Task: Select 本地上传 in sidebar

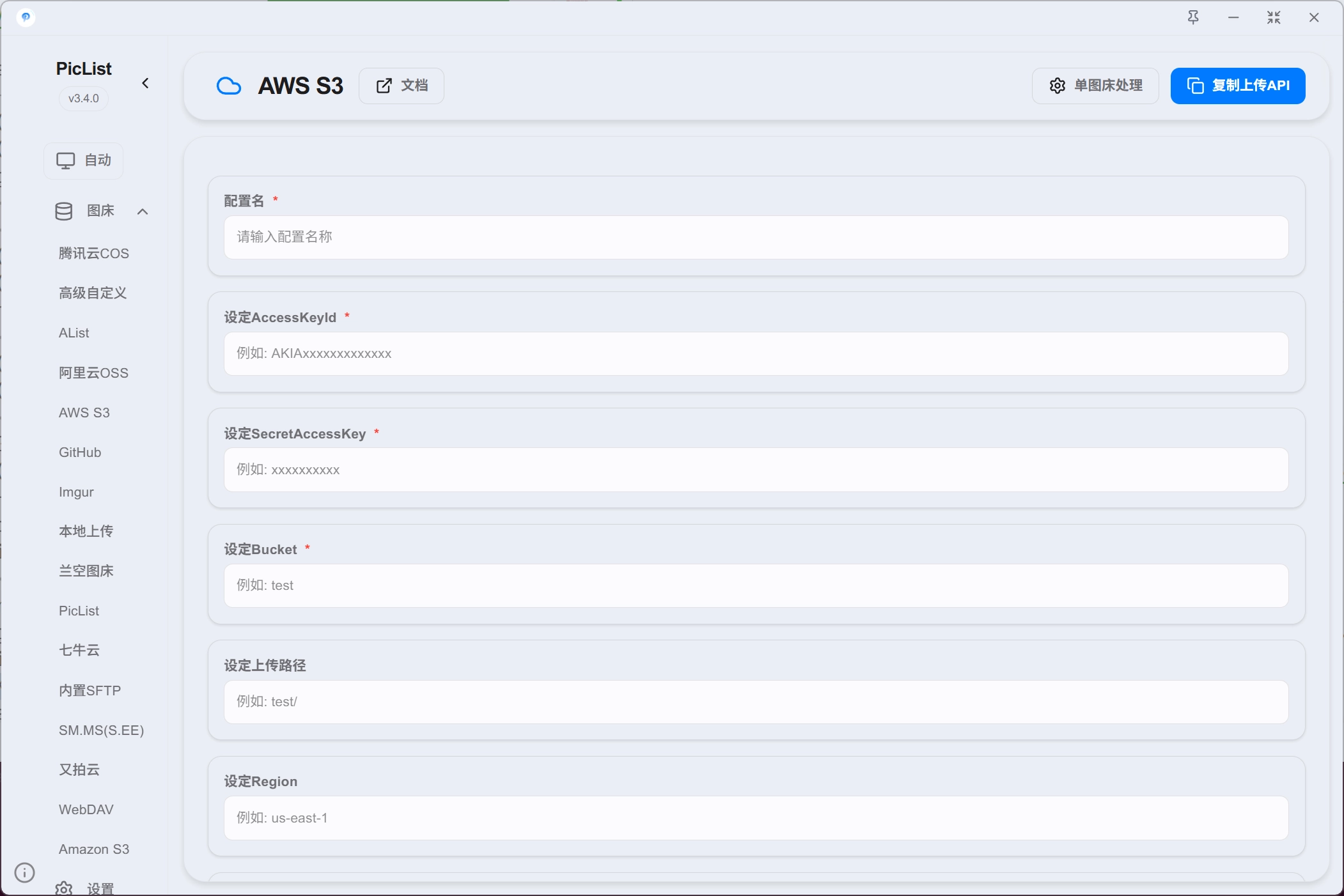Action: click(86, 532)
